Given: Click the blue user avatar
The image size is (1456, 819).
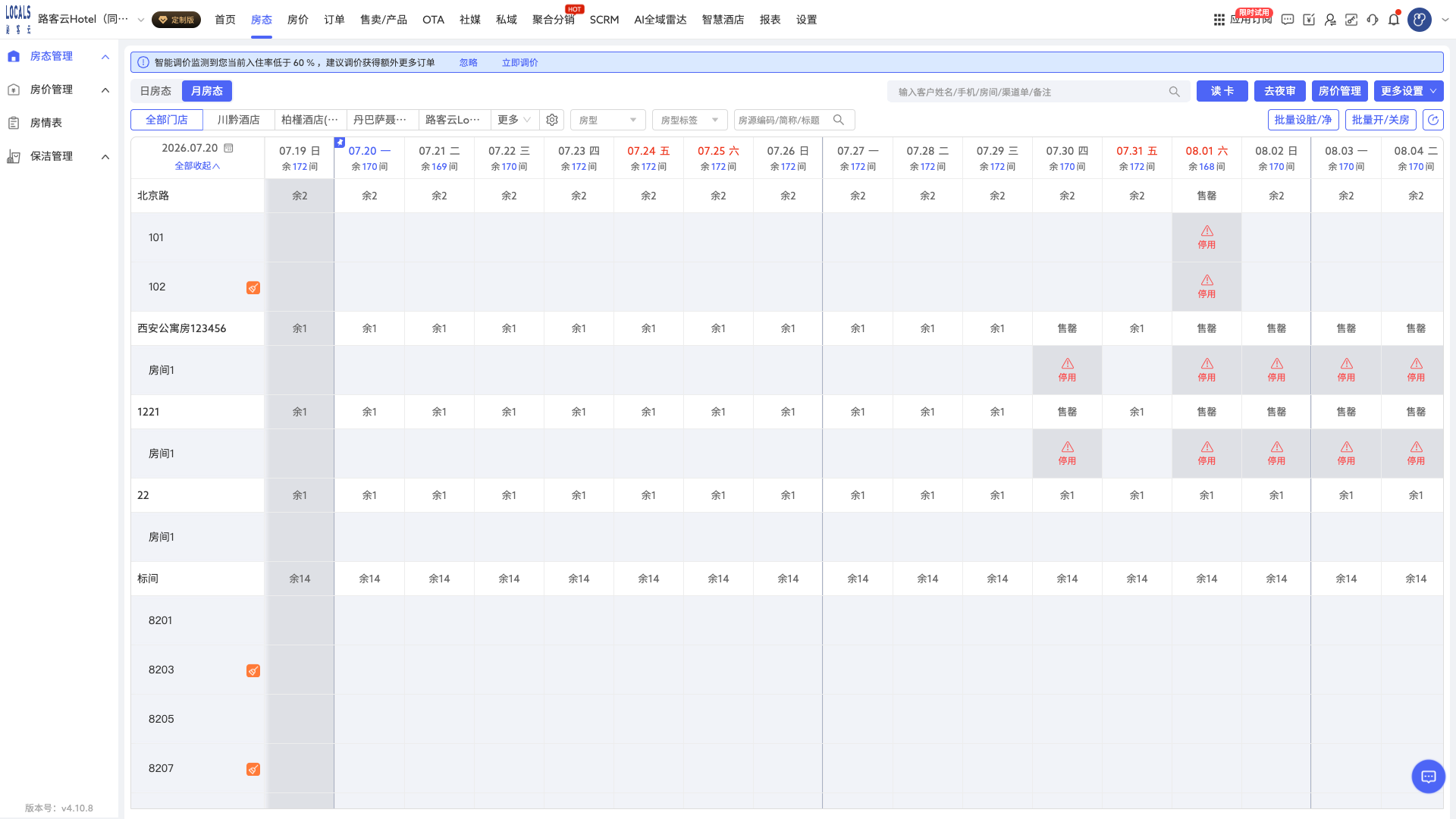Looking at the screenshot, I should tap(1420, 20).
